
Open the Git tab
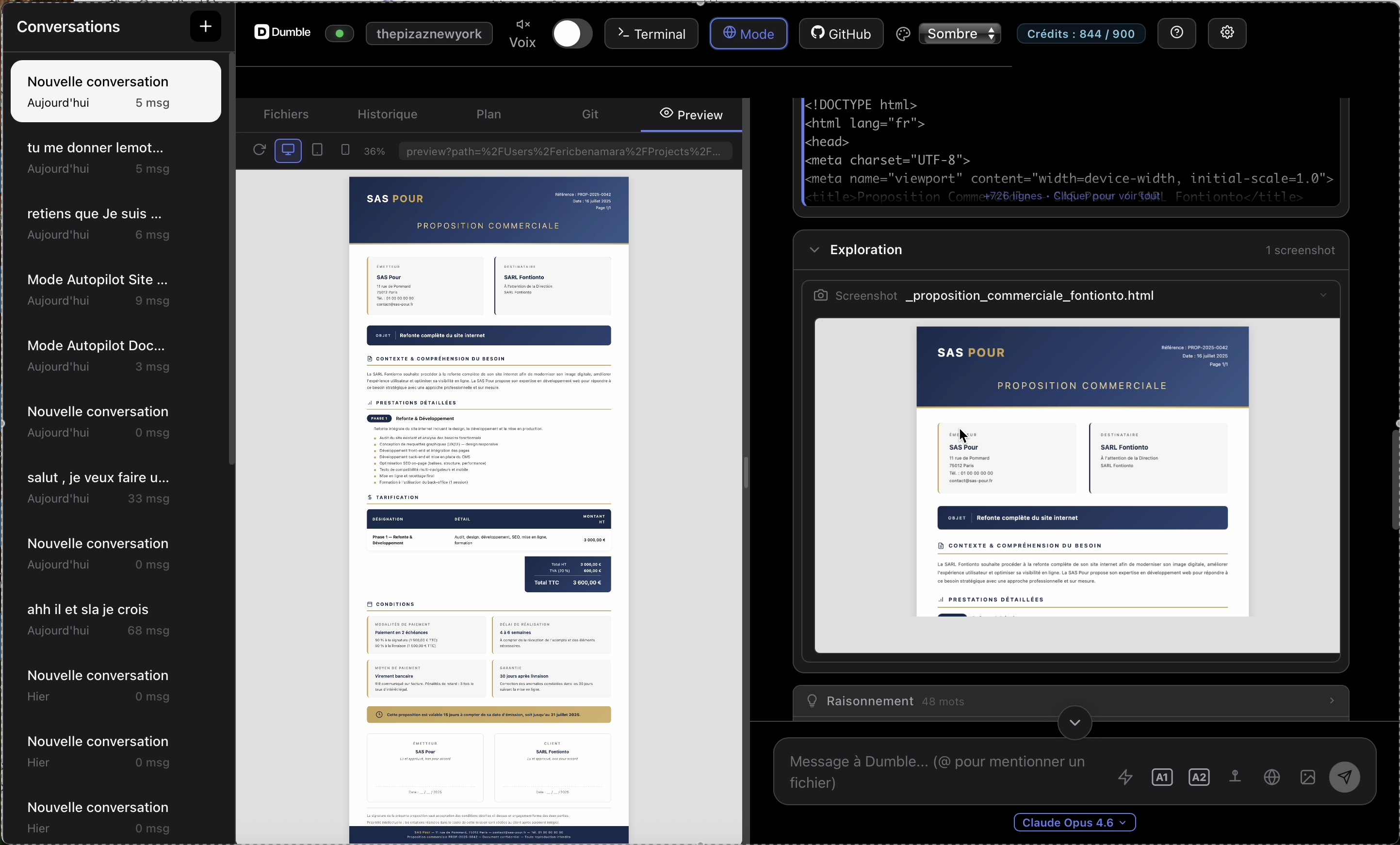[x=591, y=114]
